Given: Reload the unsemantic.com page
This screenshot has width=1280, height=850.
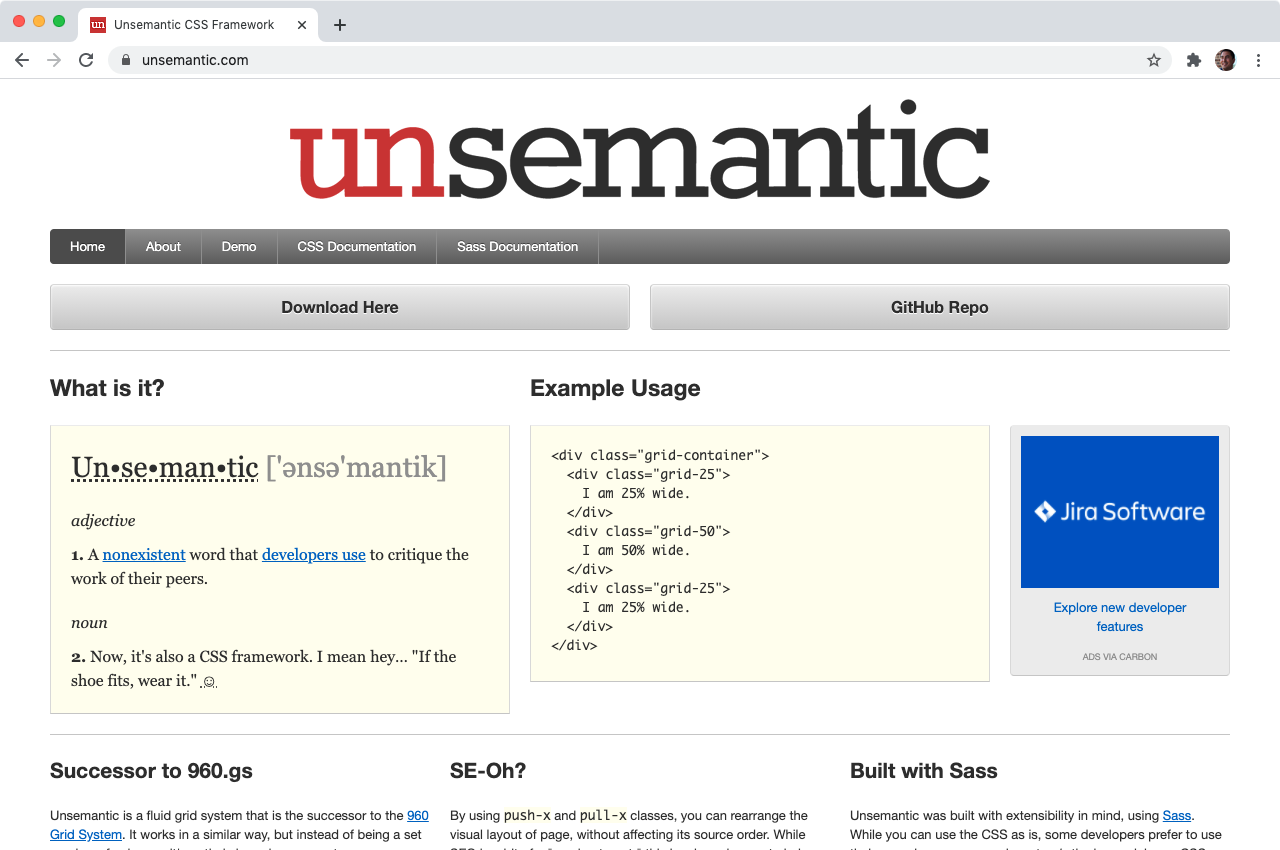Looking at the screenshot, I should pos(86,60).
